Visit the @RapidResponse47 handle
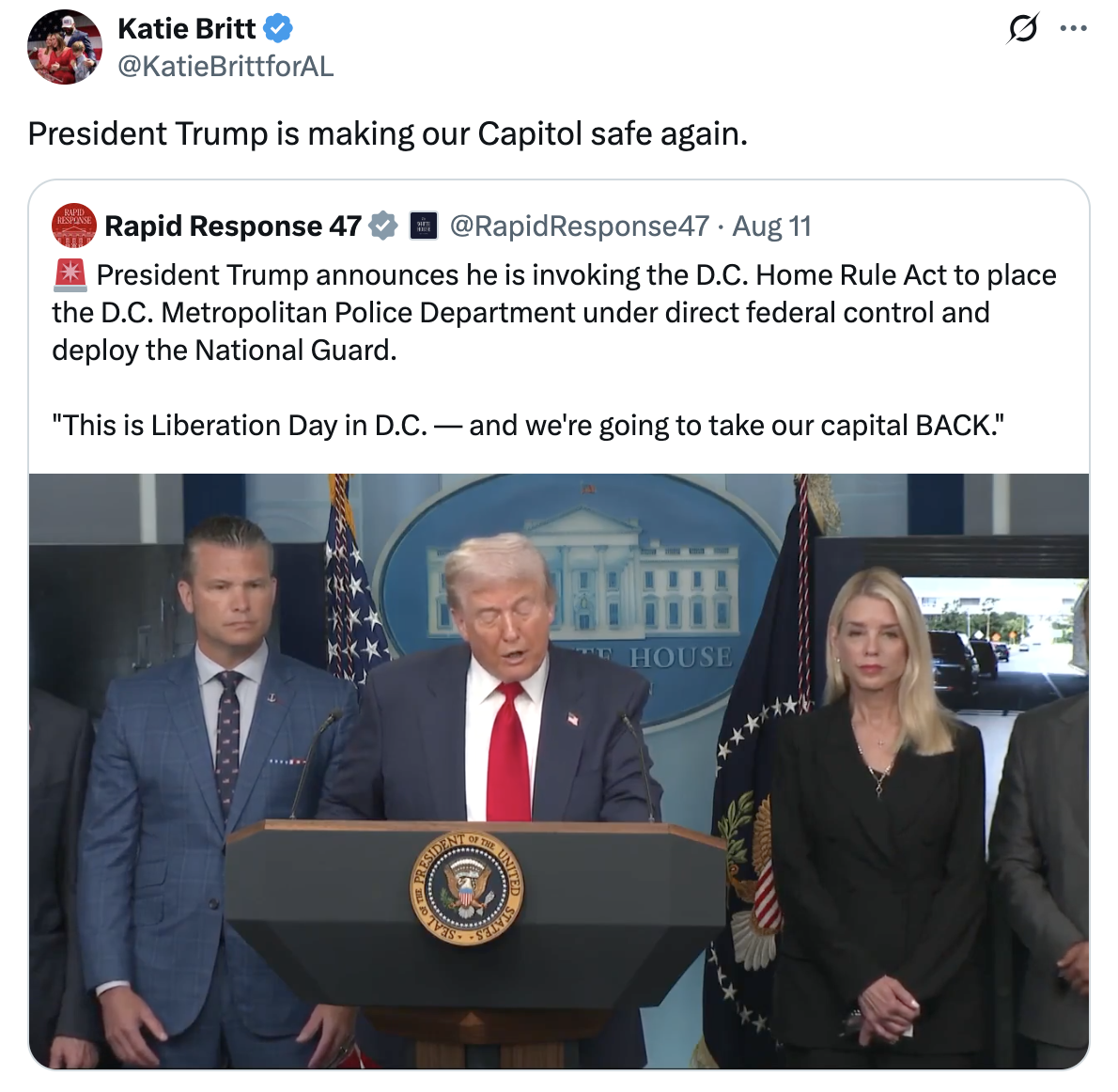 (580, 226)
